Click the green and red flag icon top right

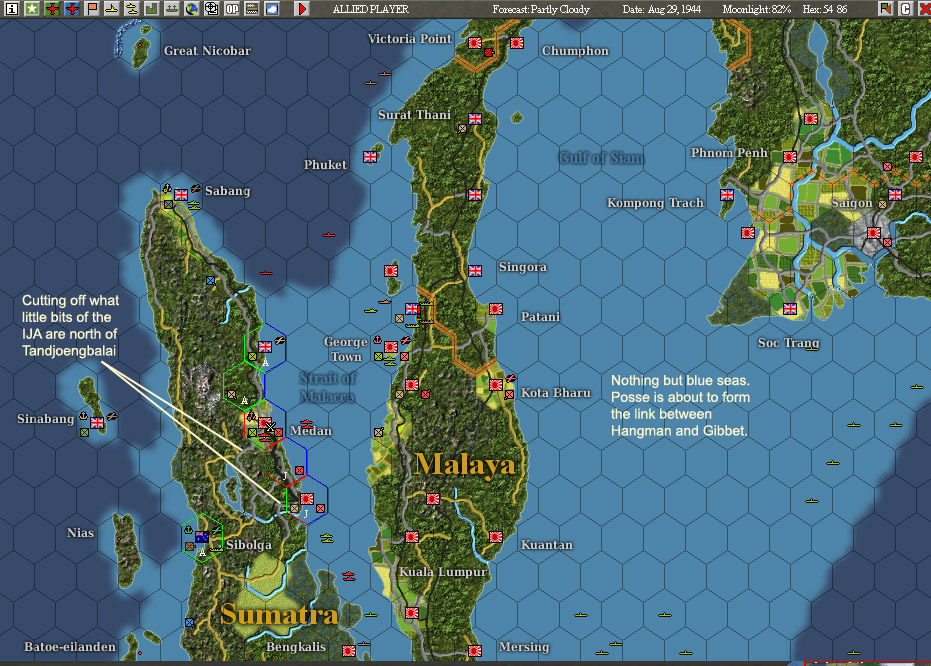885,8
